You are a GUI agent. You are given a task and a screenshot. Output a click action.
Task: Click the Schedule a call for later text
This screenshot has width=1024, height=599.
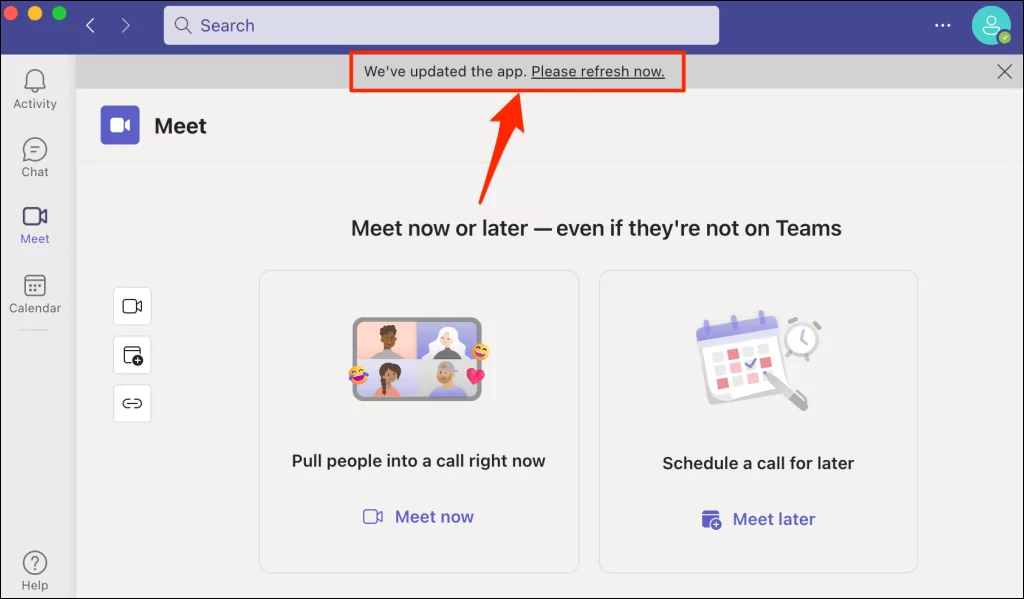758,463
